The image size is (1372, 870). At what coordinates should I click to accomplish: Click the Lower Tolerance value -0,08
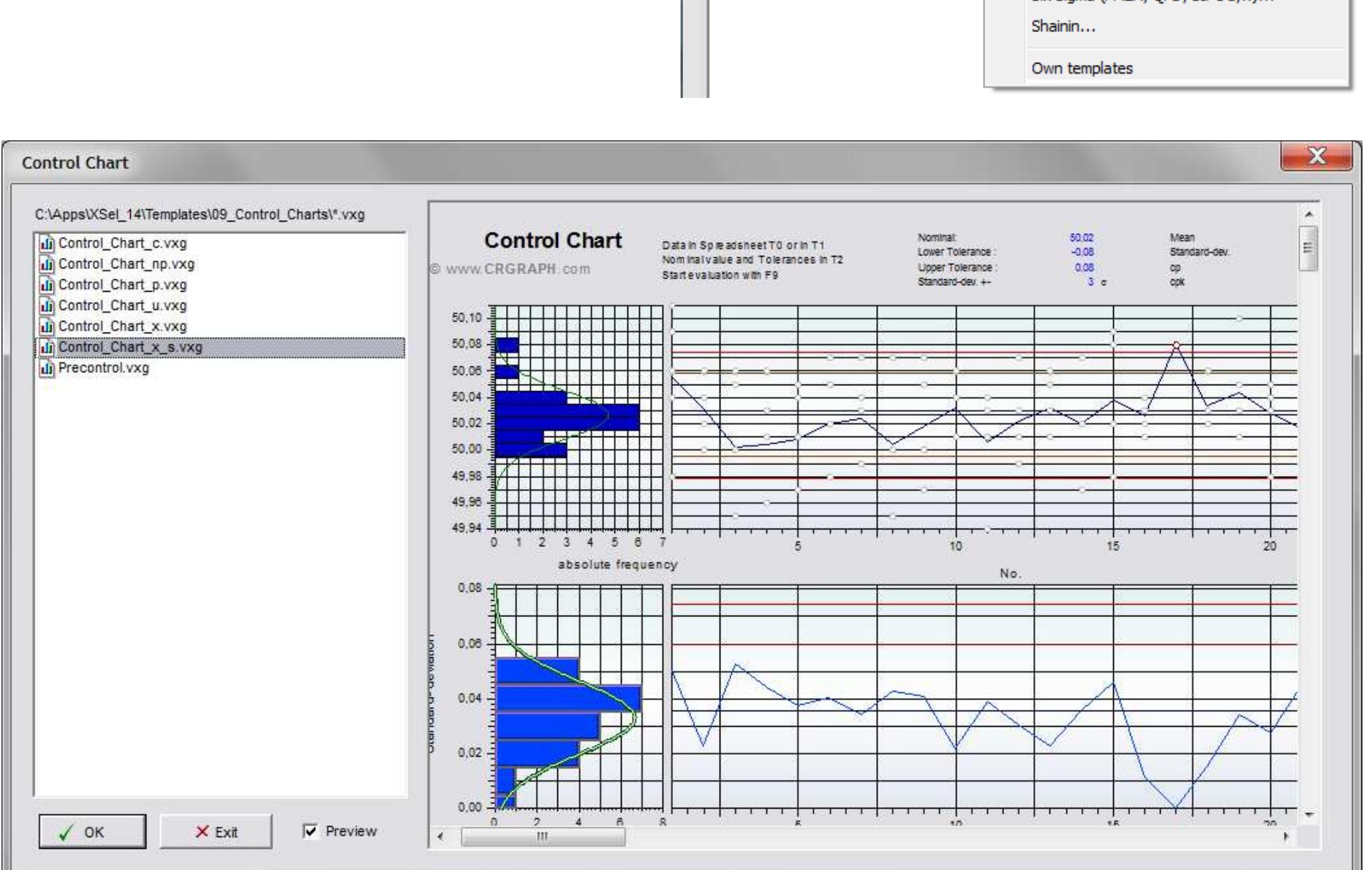(x=1082, y=251)
